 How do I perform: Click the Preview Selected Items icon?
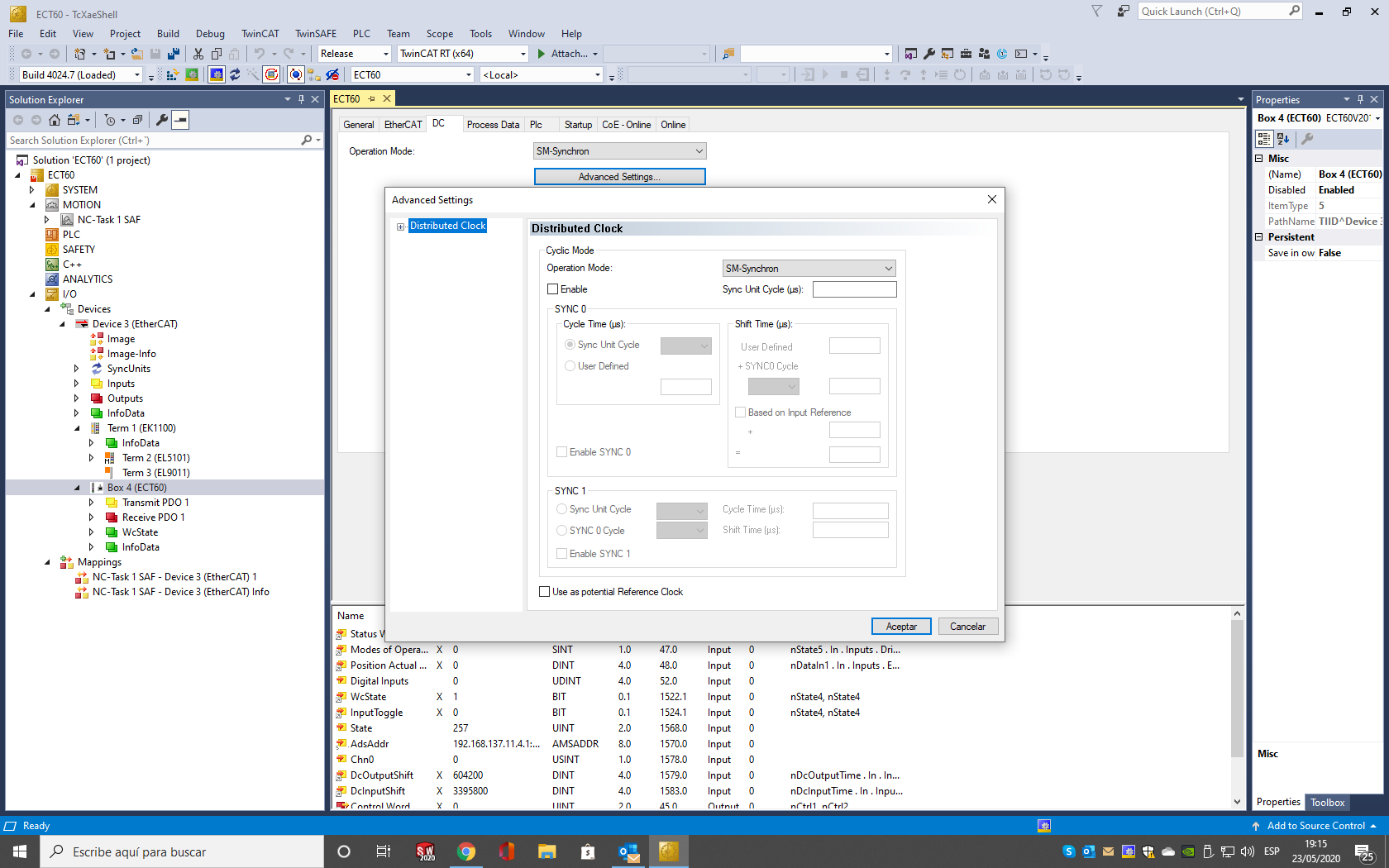click(180, 120)
